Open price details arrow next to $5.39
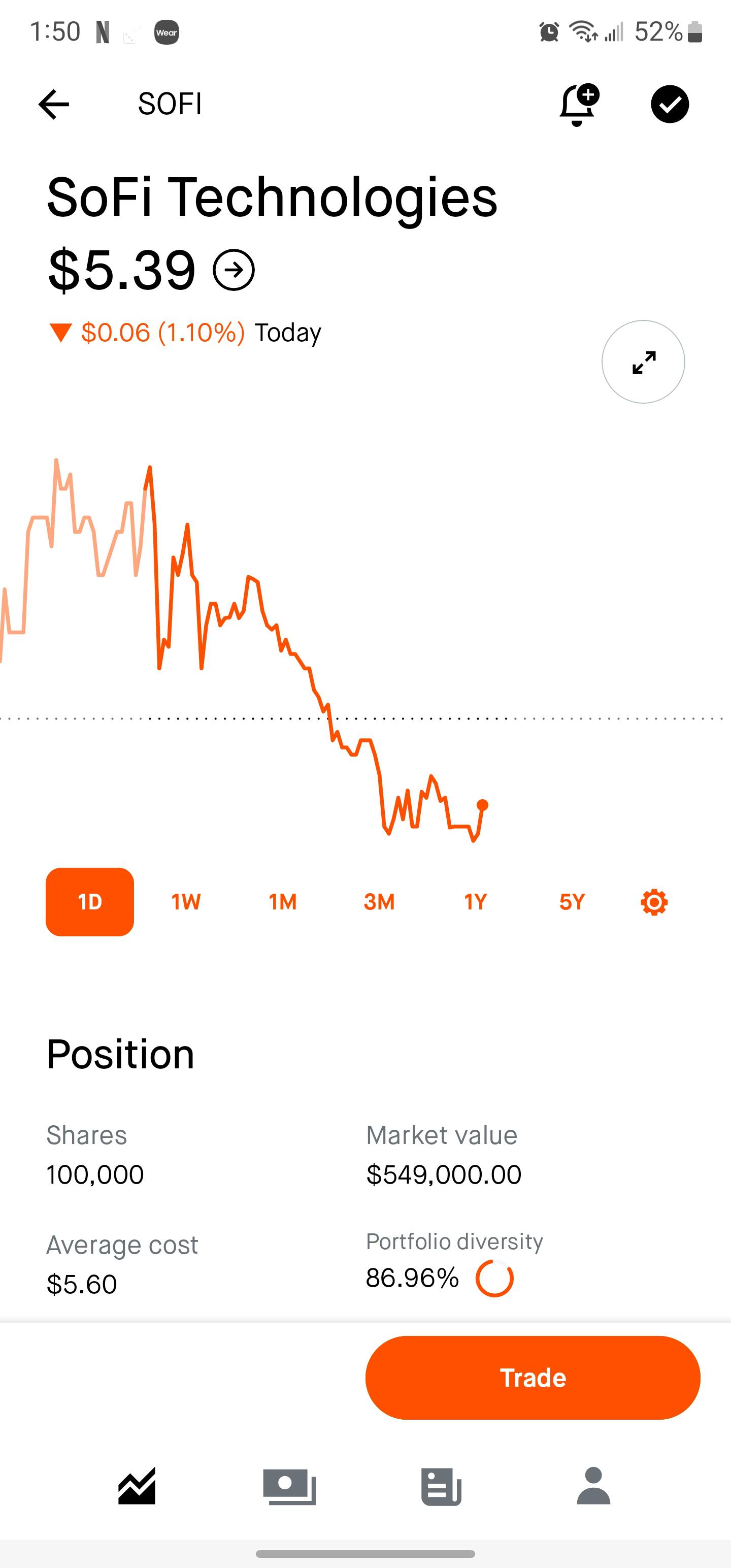Viewport: 731px width, 1568px height. [x=234, y=270]
